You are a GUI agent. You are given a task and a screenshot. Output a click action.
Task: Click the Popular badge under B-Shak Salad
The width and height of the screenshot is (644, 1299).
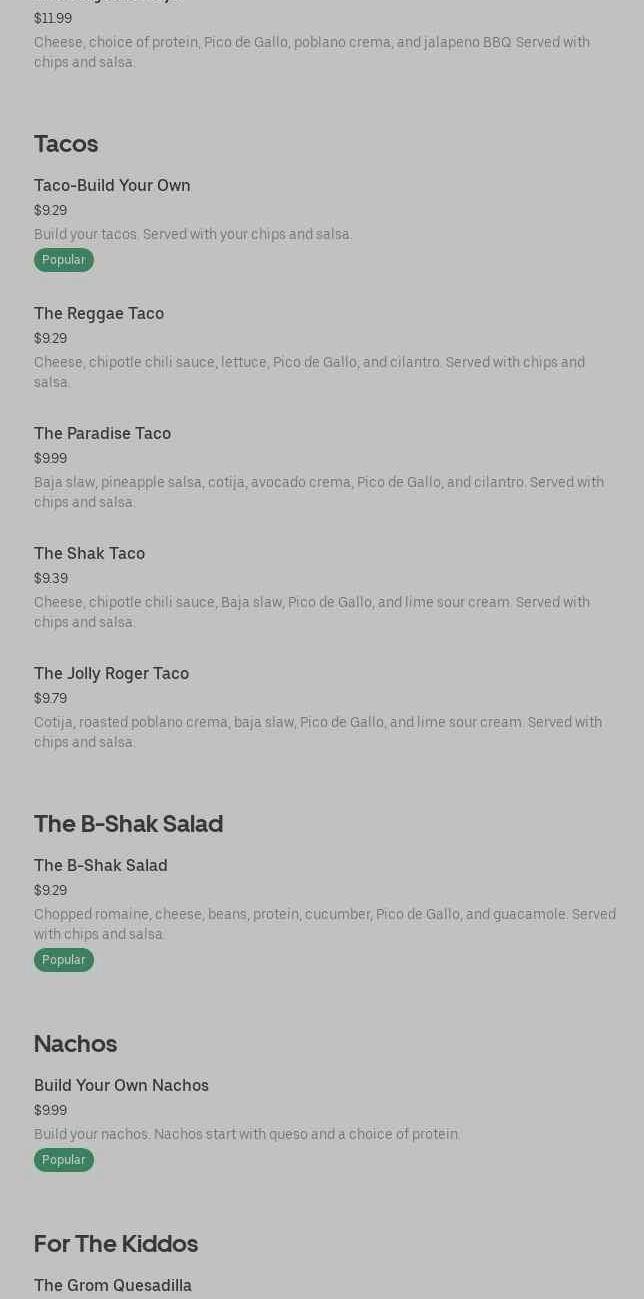coord(64,960)
